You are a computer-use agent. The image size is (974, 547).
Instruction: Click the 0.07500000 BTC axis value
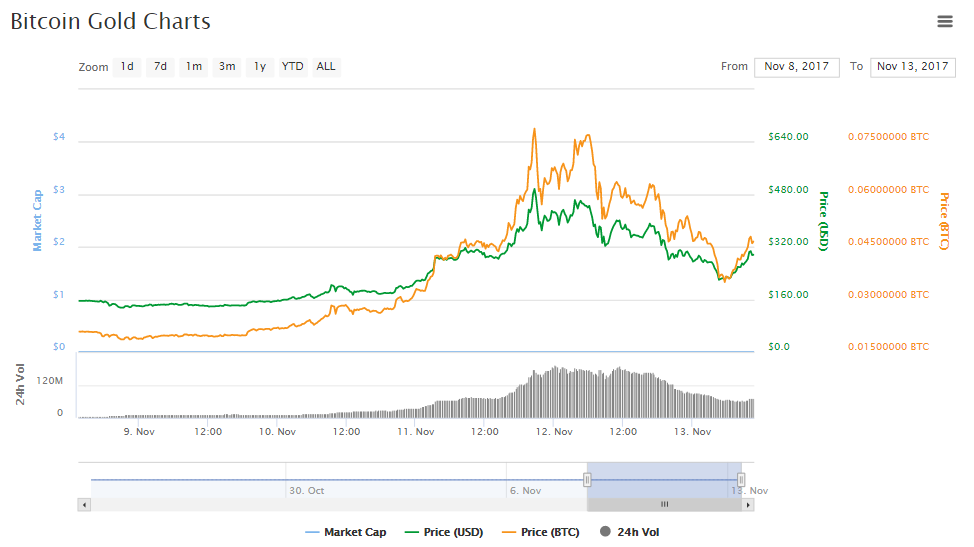889,137
